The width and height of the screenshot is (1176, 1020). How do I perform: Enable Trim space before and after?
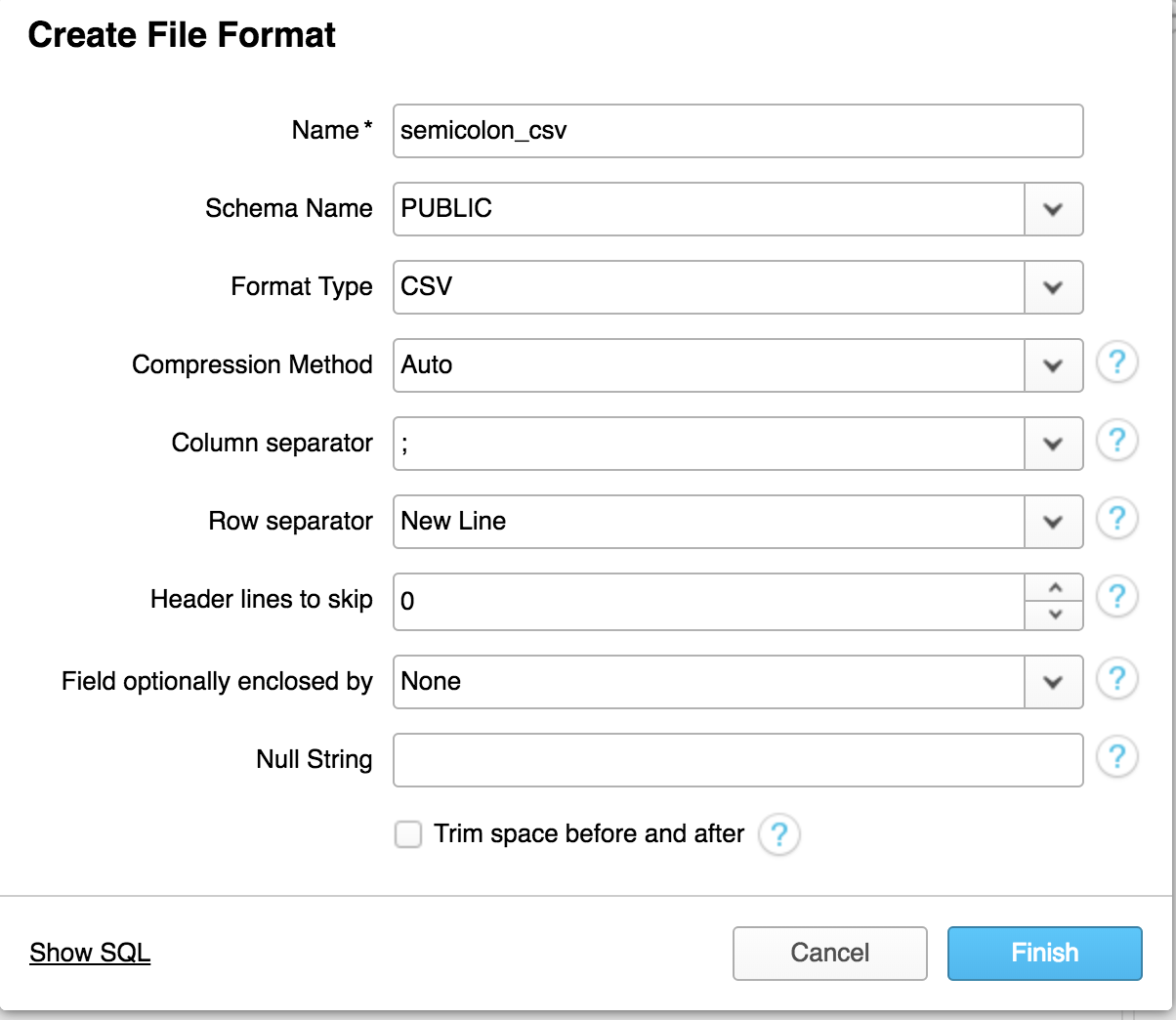tap(408, 834)
